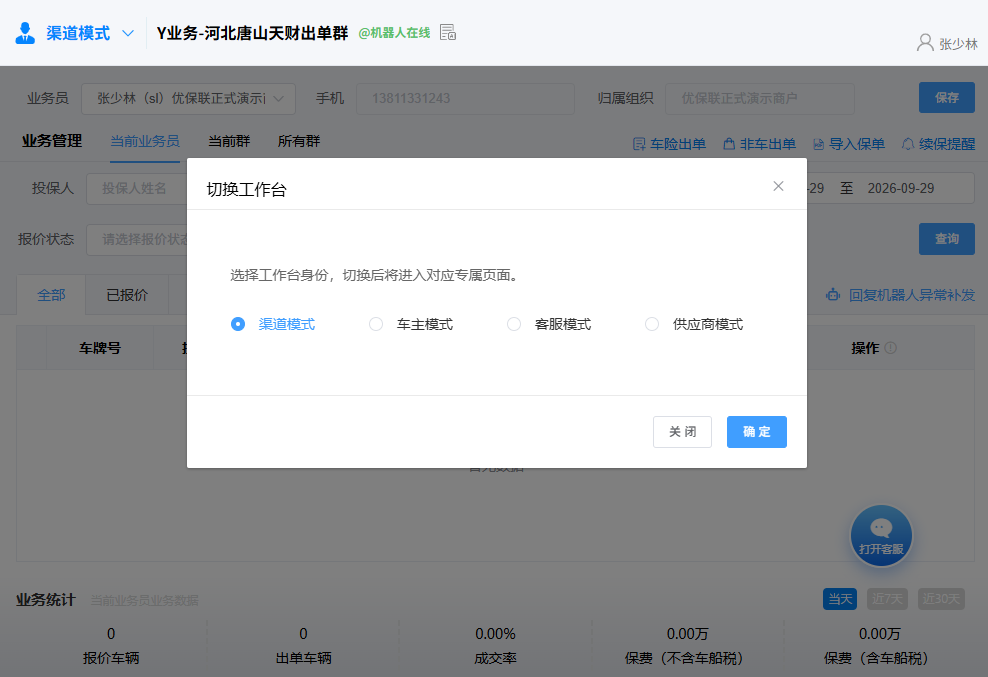Open the 打开客服 chat bubble

tap(881, 536)
